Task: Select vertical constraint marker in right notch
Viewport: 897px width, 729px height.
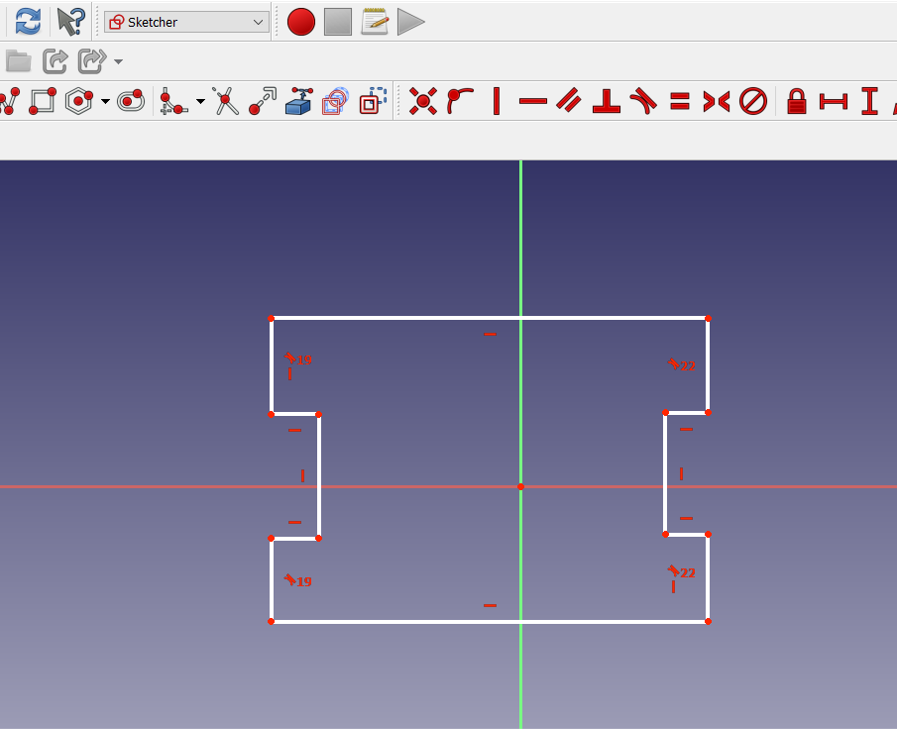Action: 681,474
